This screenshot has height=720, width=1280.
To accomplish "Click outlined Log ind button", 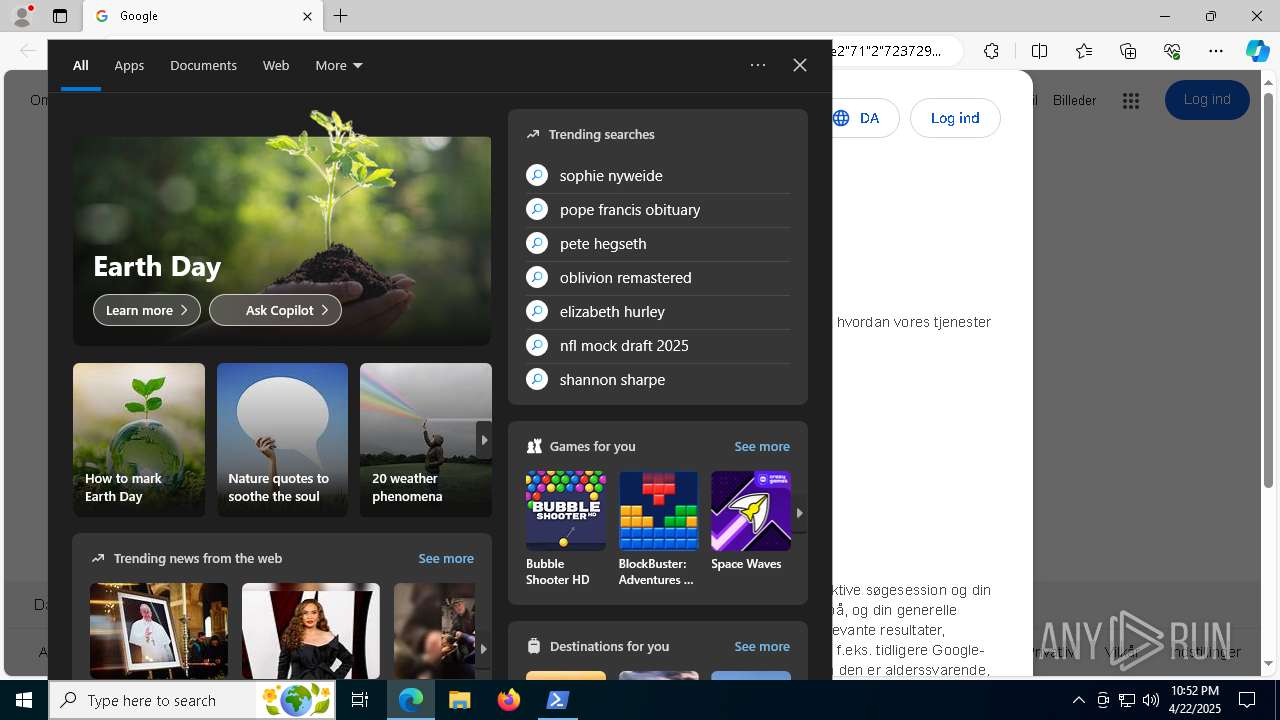I will click(x=955, y=118).
